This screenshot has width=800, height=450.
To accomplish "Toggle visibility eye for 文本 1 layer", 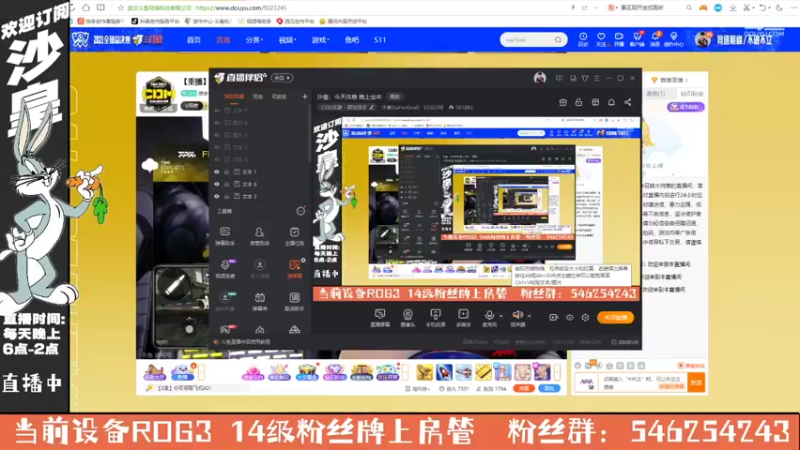I will click(x=217, y=172).
